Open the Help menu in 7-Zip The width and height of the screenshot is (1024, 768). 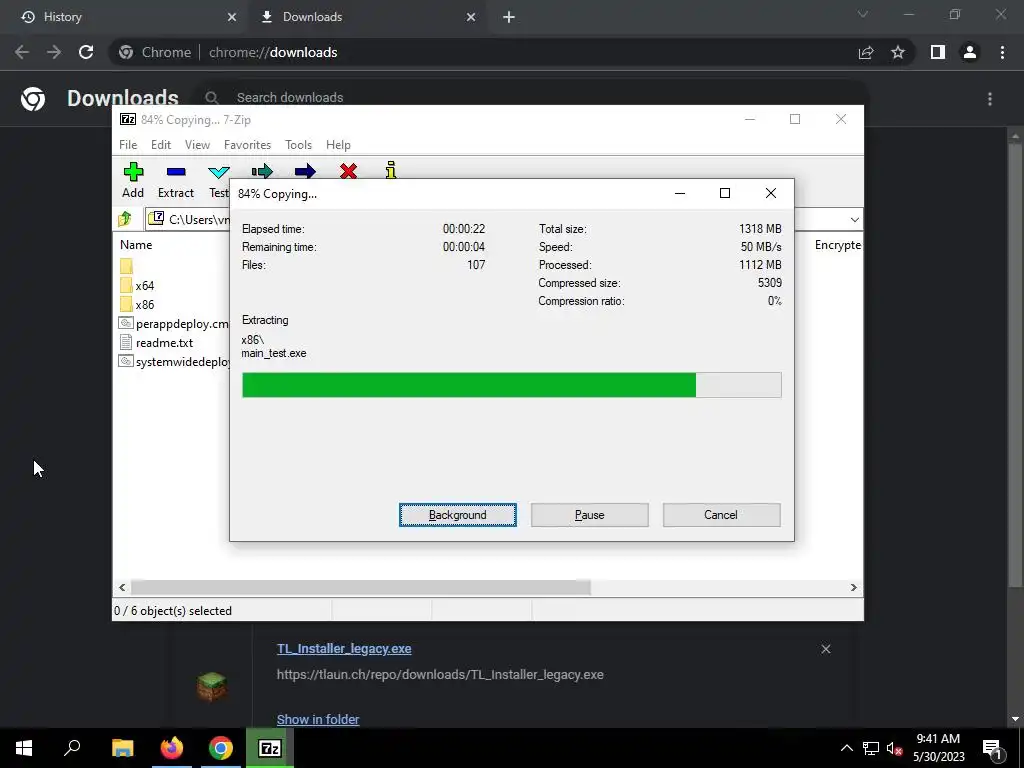(338, 145)
